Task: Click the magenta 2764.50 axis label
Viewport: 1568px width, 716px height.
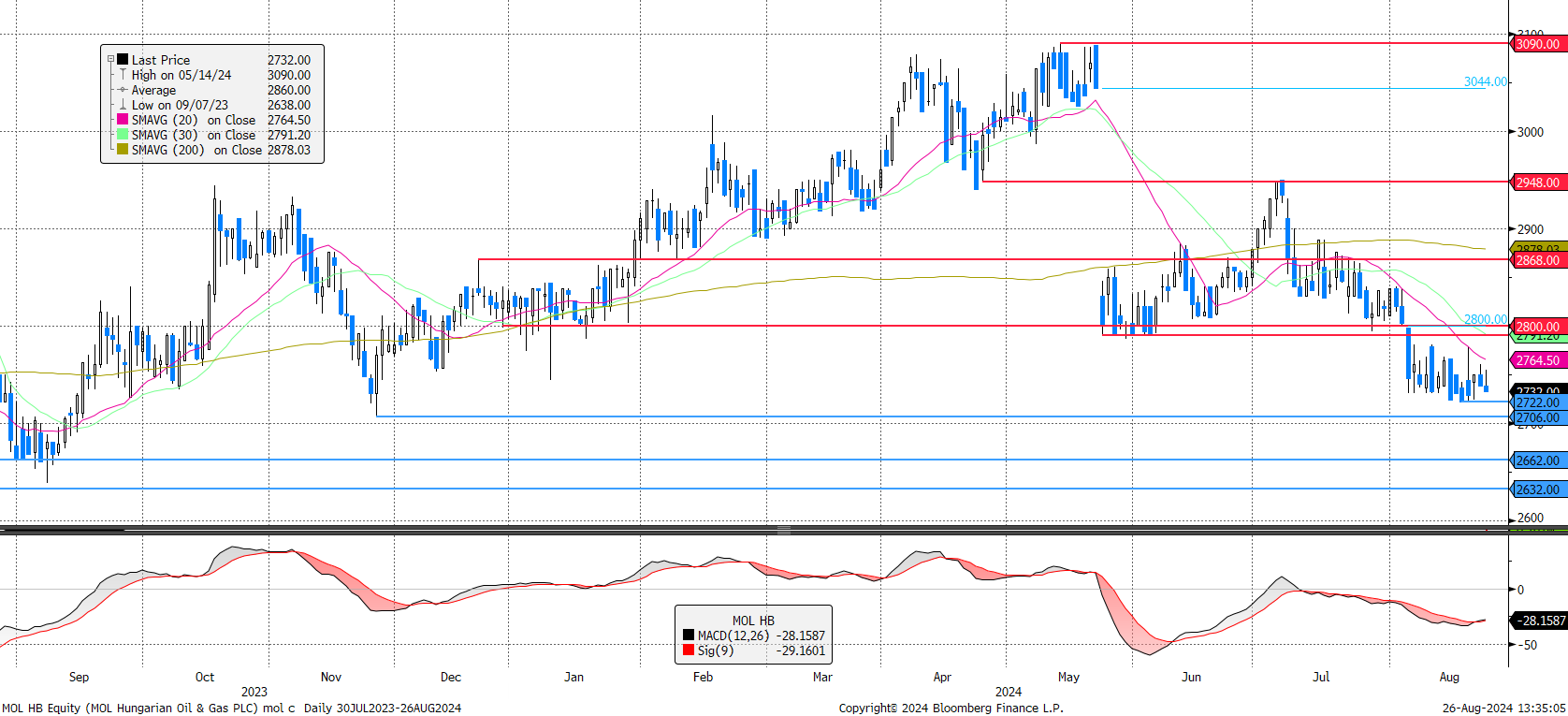Action: tap(1539, 360)
